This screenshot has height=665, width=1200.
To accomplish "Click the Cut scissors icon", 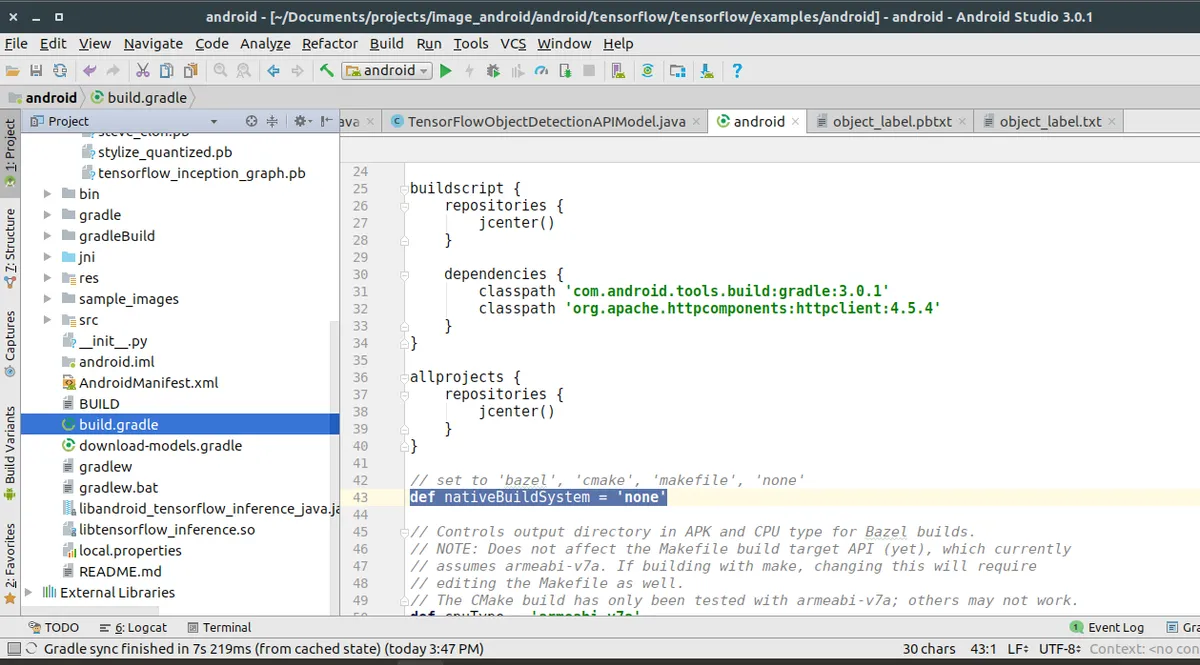I will coord(142,70).
